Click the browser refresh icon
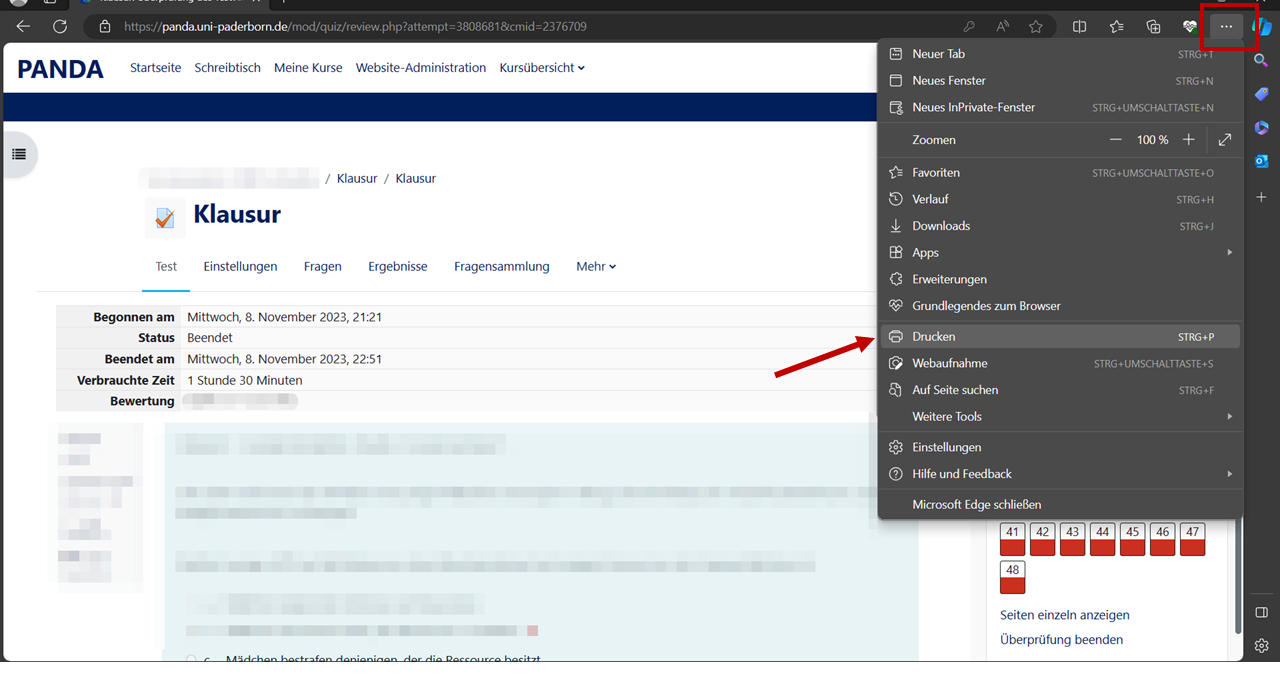 (60, 27)
